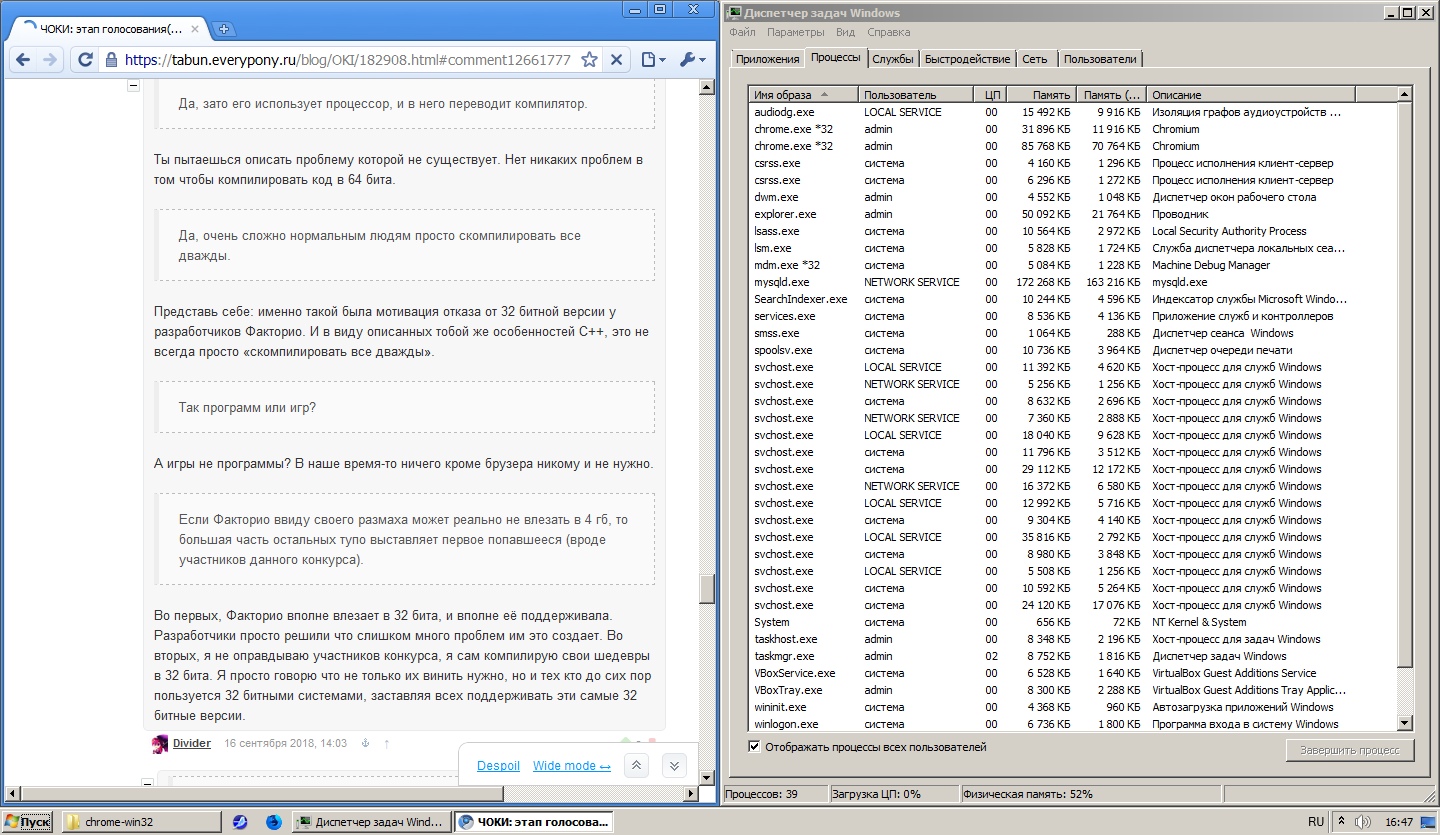Jump to the previous comment with the double up arrow

point(637,766)
